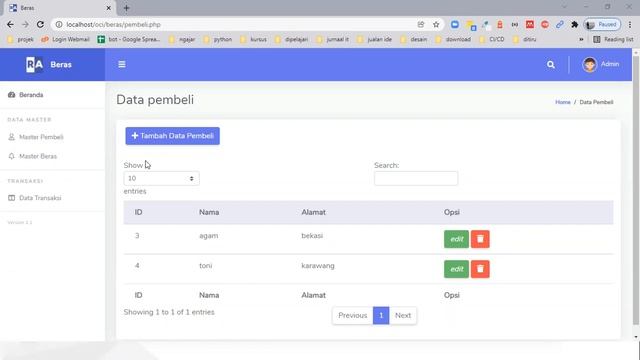
Task: Show more bookmarks chevron
Action: click(581, 39)
